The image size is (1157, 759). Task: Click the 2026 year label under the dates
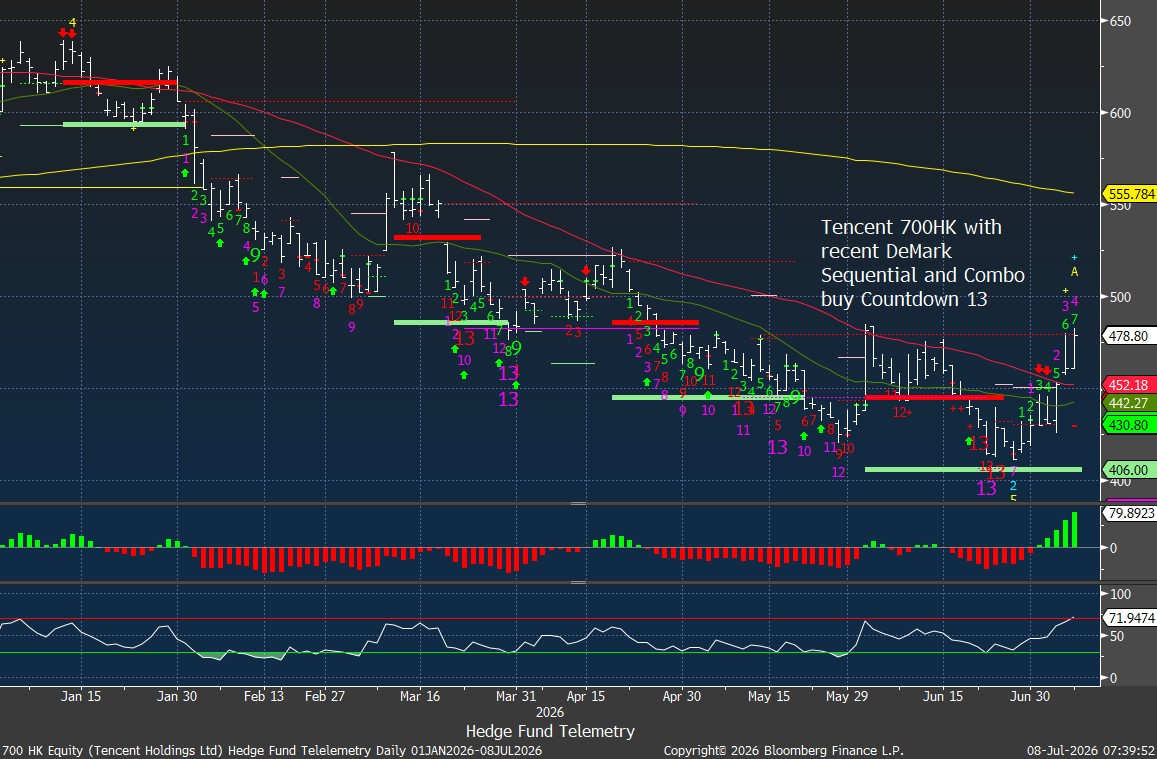coord(550,713)
